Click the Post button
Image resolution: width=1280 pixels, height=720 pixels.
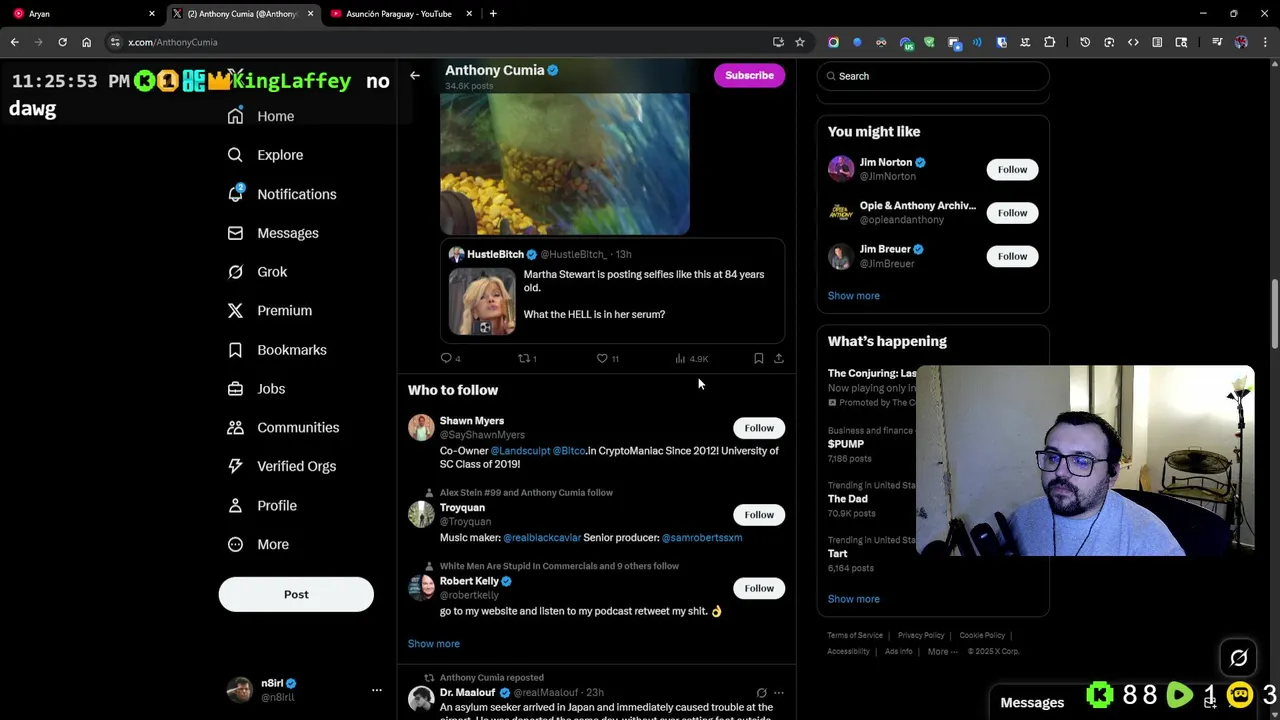[x=296, y=594]
